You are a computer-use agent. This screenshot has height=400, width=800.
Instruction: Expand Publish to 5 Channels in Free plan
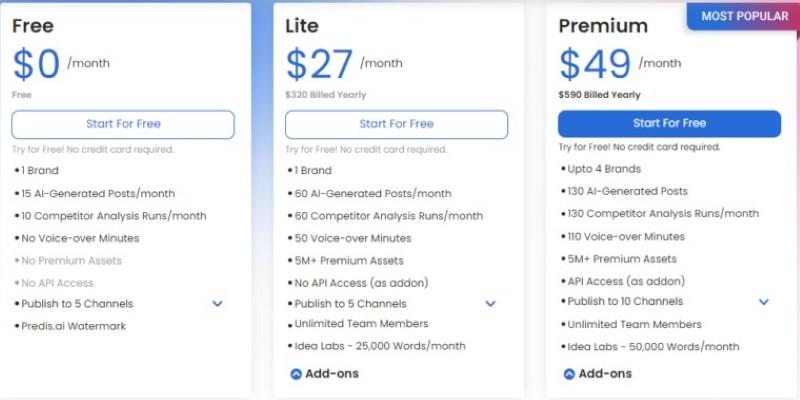(218, 304)
